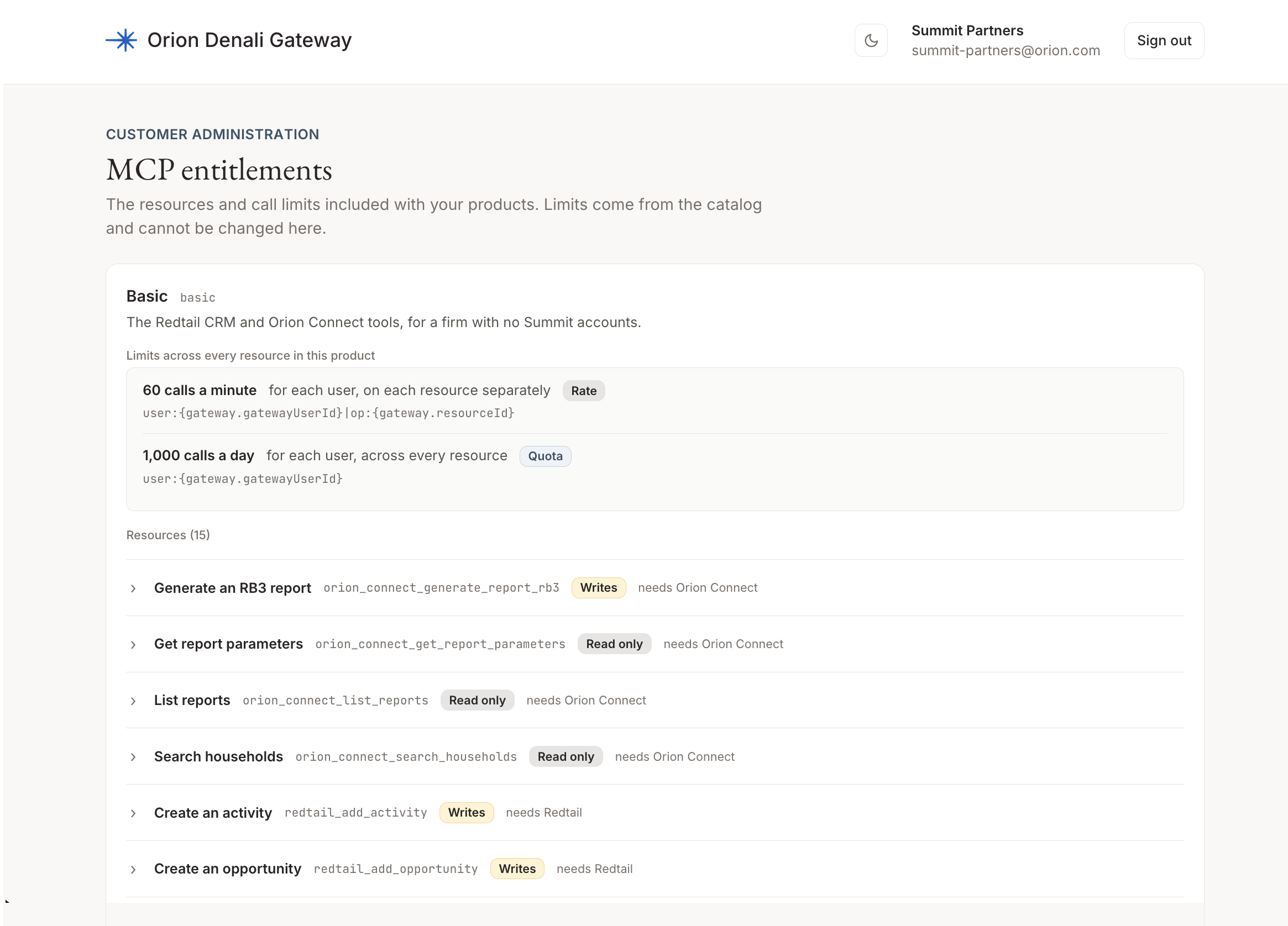Click the Orion star logo icon

(x=122, y=40)
